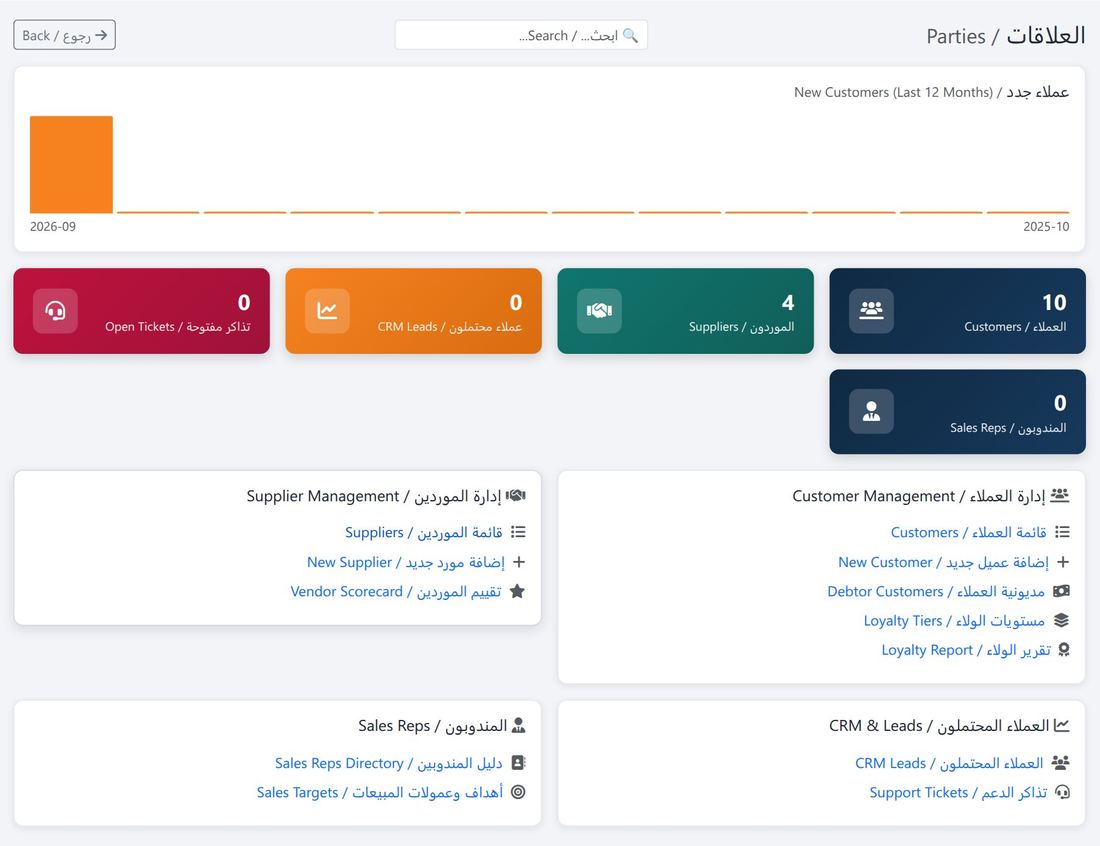
Task: Click the people icon on Customers card
Action: coord(871,311)
